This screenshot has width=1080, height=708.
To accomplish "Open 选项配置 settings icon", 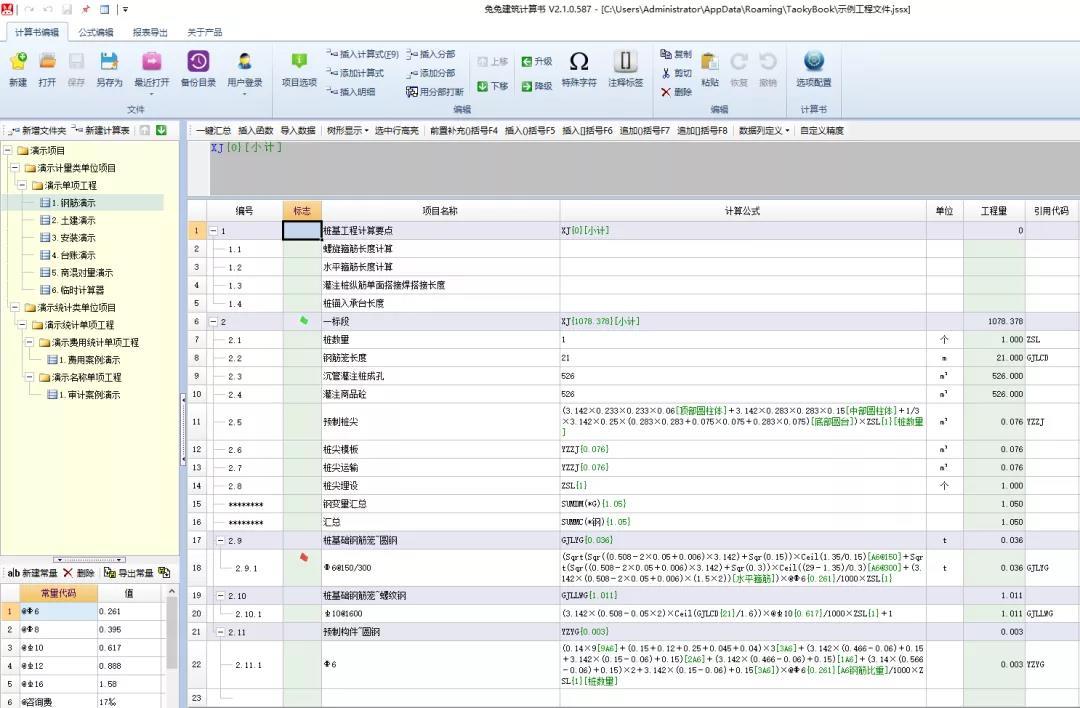I will (813, 64).
